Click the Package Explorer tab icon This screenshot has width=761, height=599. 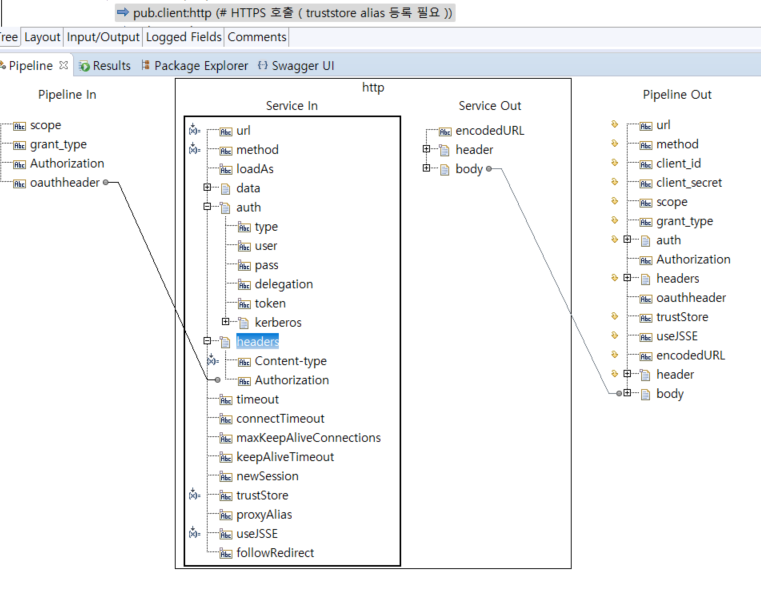146,66
